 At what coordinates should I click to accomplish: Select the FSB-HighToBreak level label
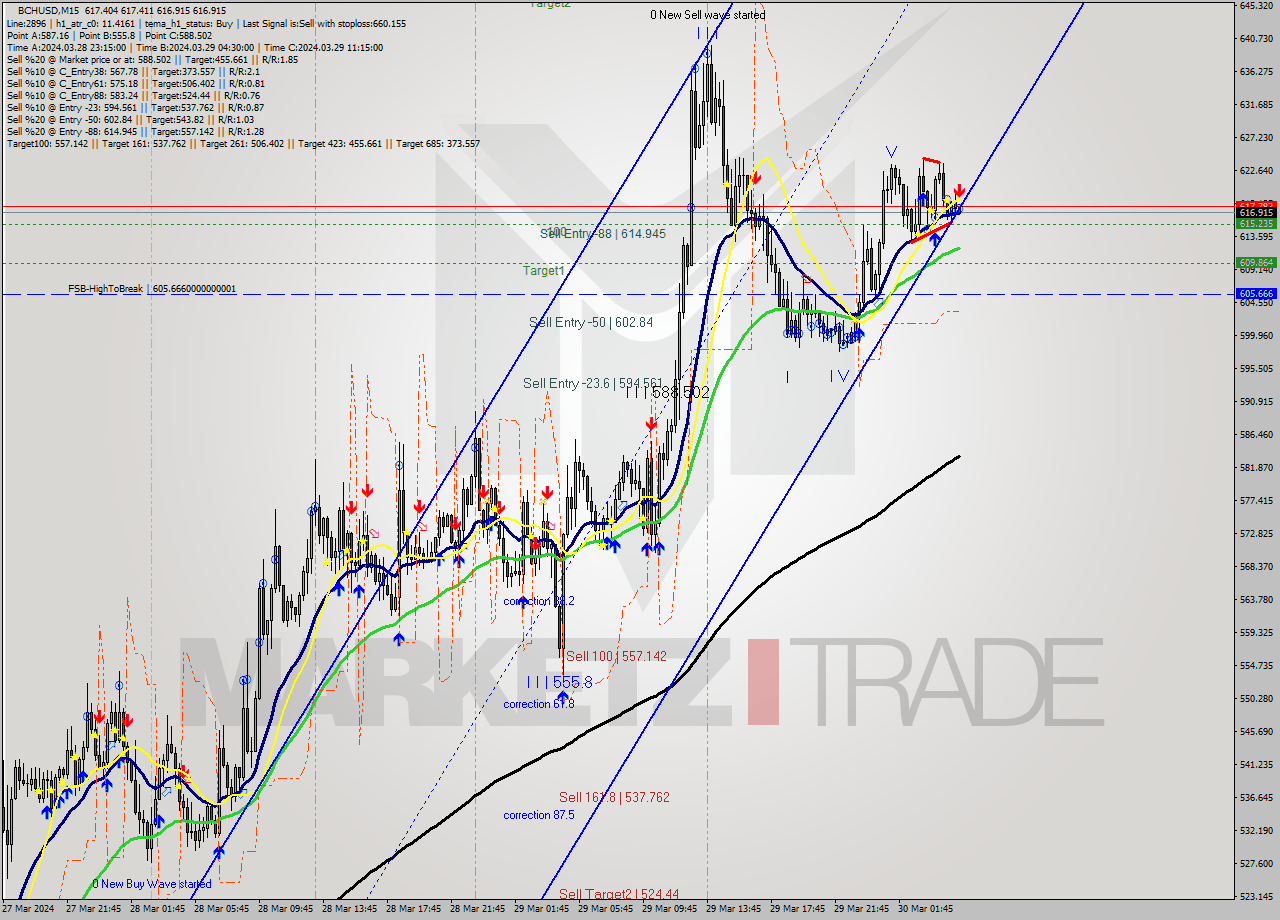(152, 289)
